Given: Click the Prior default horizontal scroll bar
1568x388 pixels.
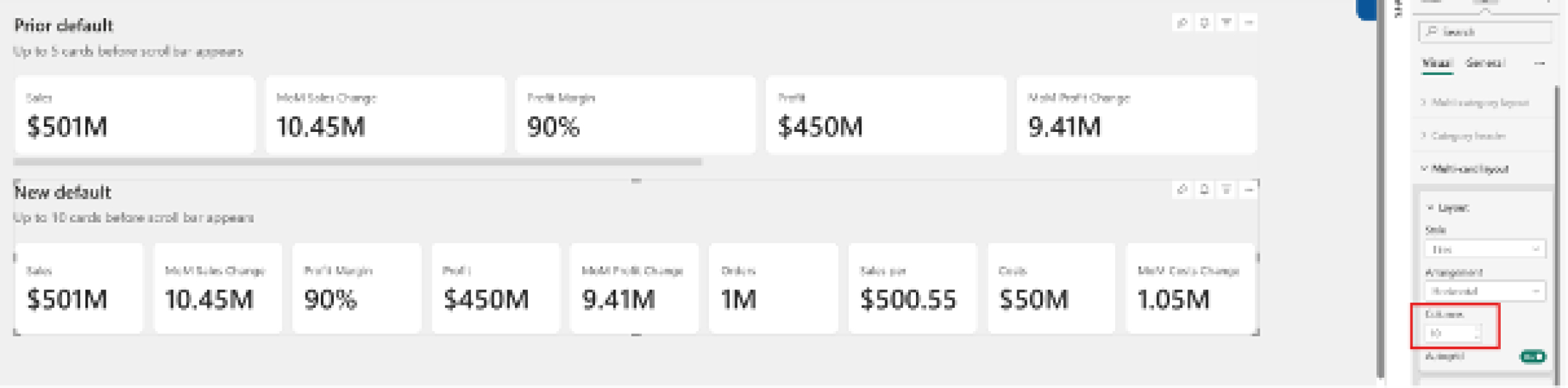Looking at the screenshot, I should coord(357,162).
